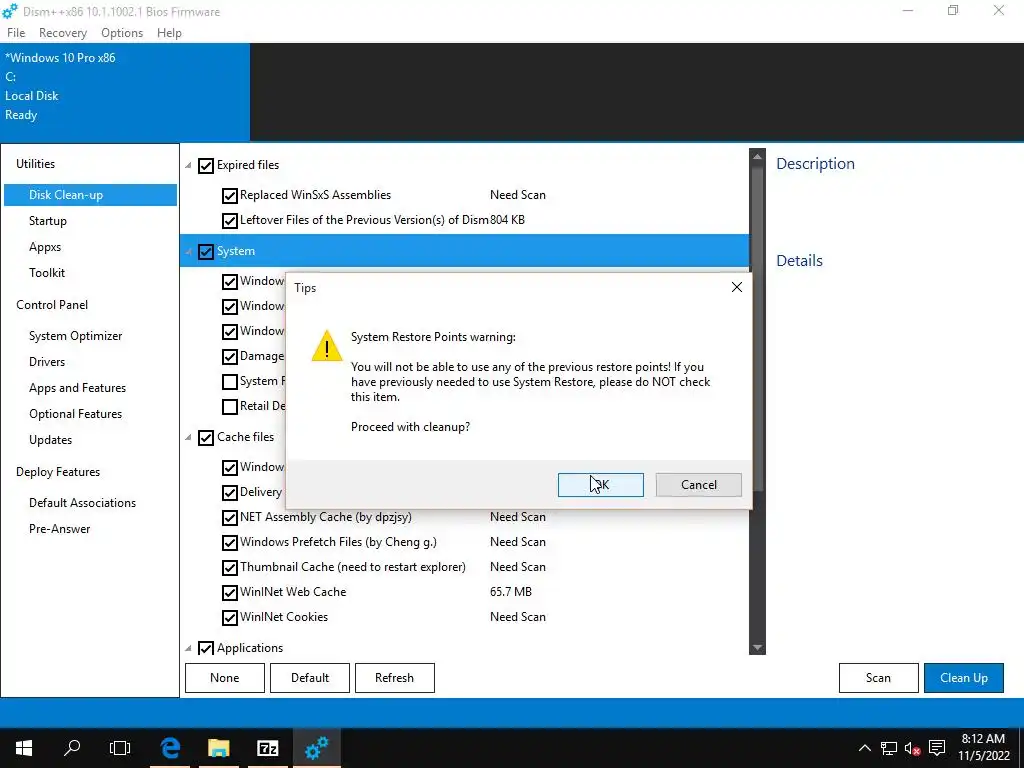1024x768 pixels.
Task: Collapse the System group arrow
Action: [188, 251]
